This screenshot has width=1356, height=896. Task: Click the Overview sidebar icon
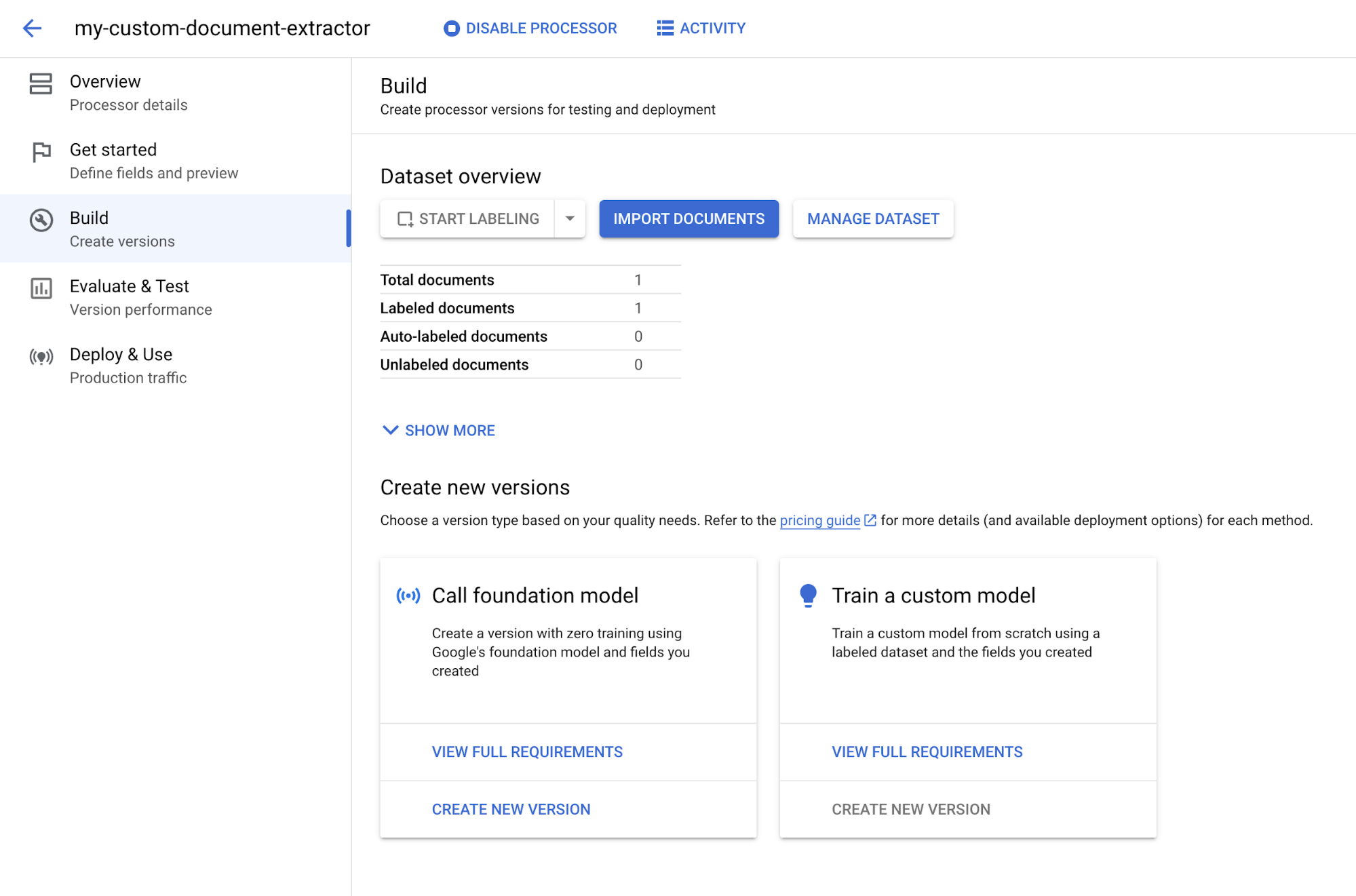[41, 84]
